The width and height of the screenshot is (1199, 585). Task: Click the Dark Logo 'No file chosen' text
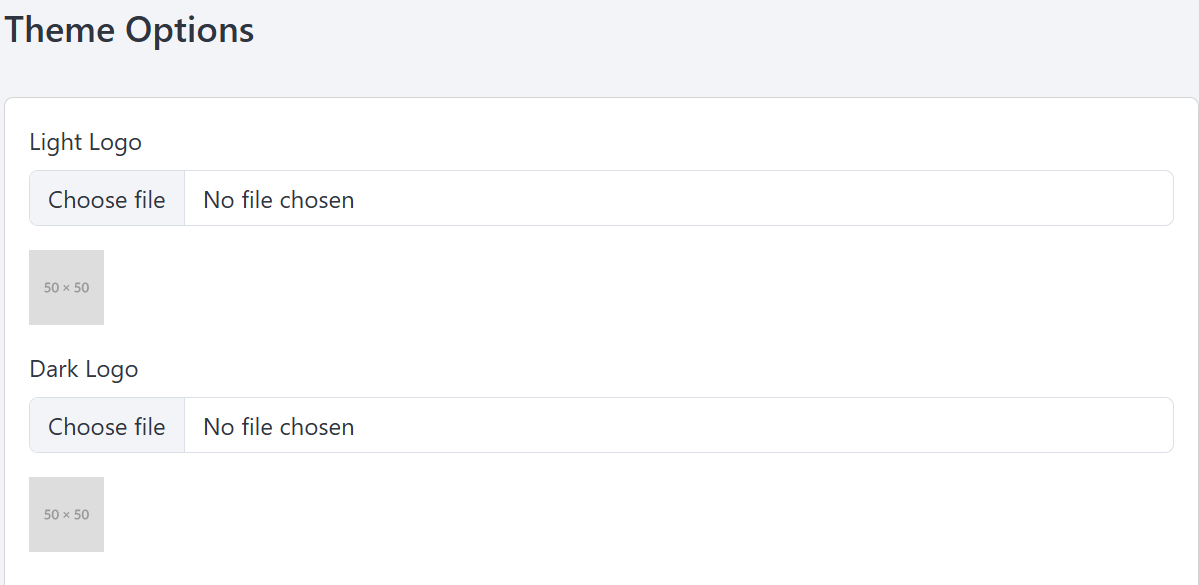[x=278, y=427]
